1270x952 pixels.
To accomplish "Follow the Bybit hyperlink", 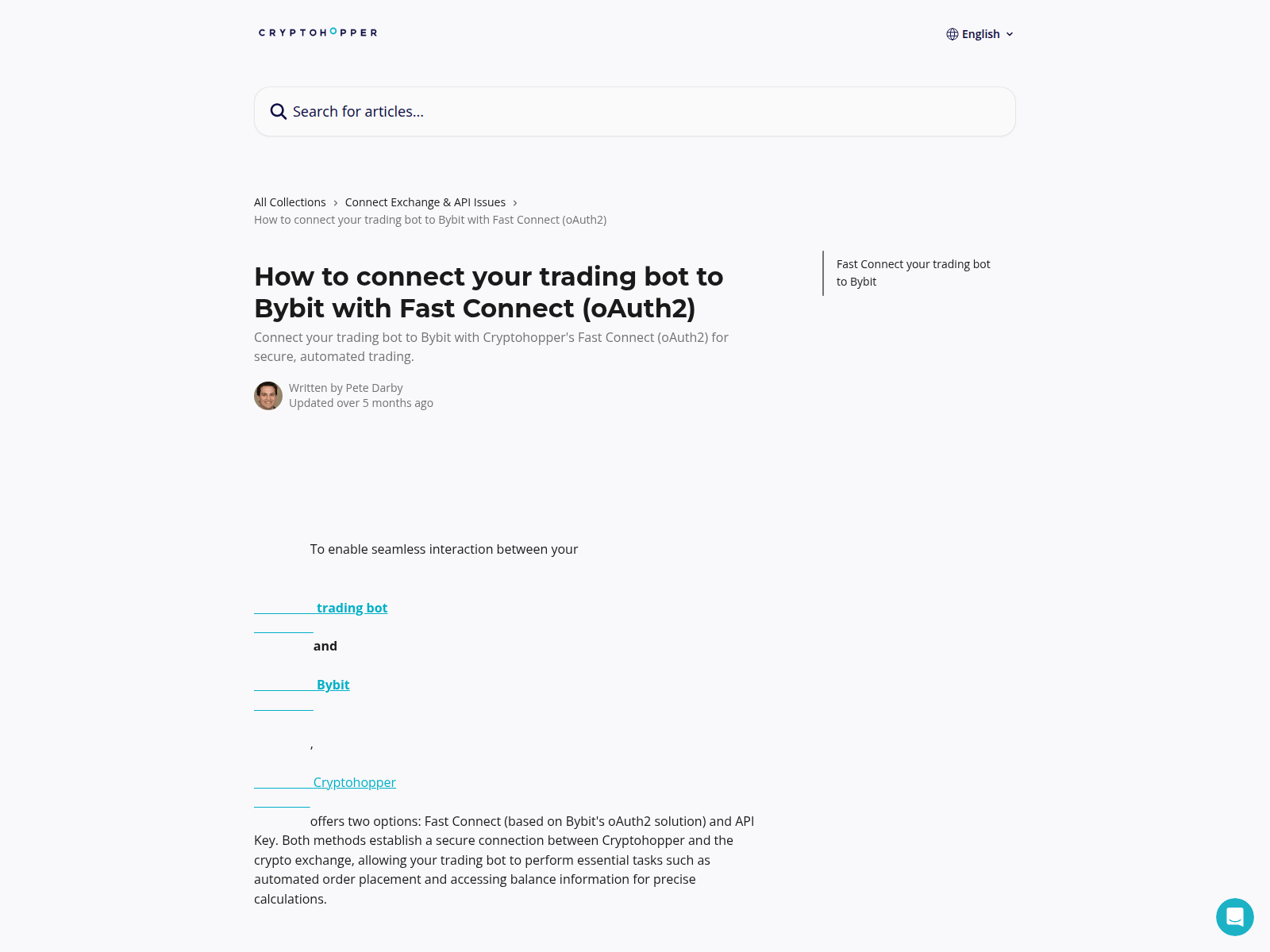I will coord(333,685).
